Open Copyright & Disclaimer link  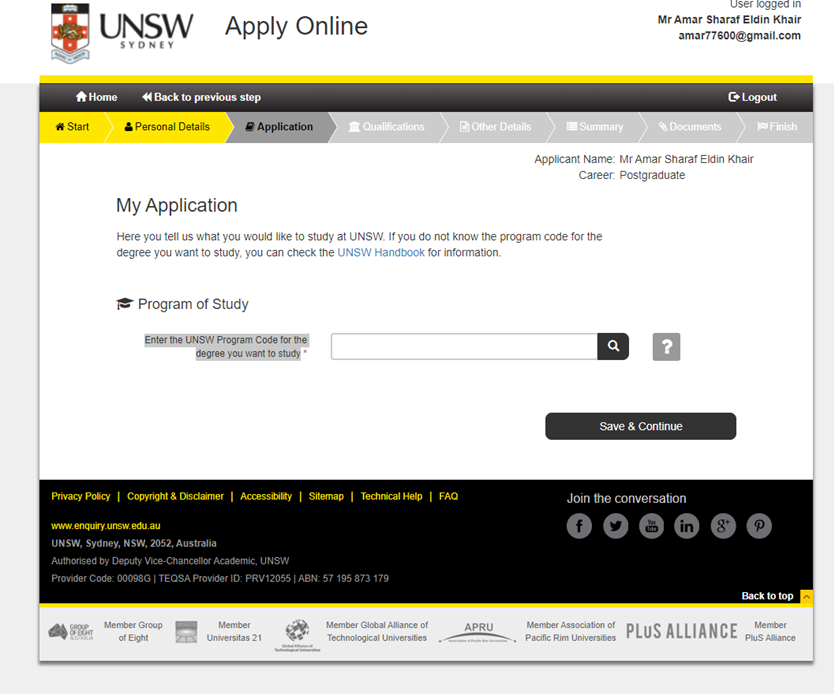176,496
